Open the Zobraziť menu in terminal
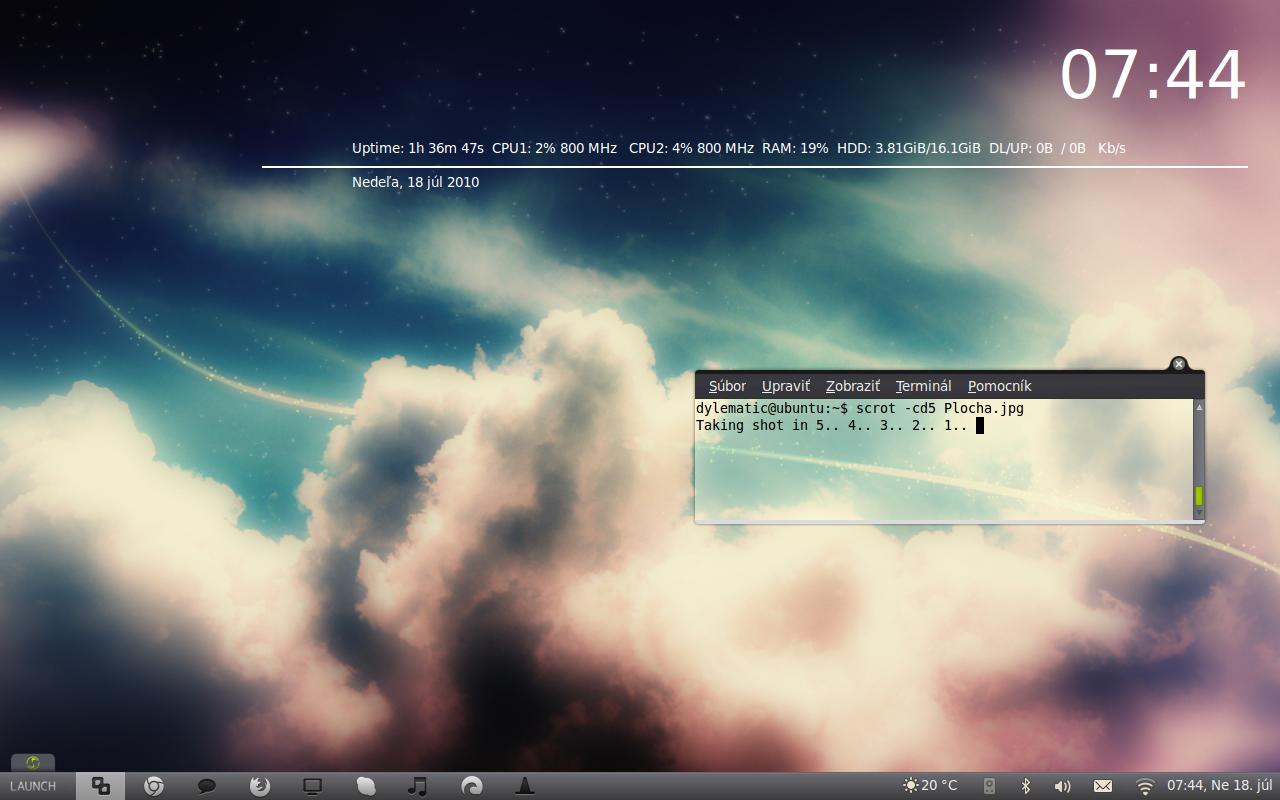This screenshot has width=1280, height=800. (853, 386)
